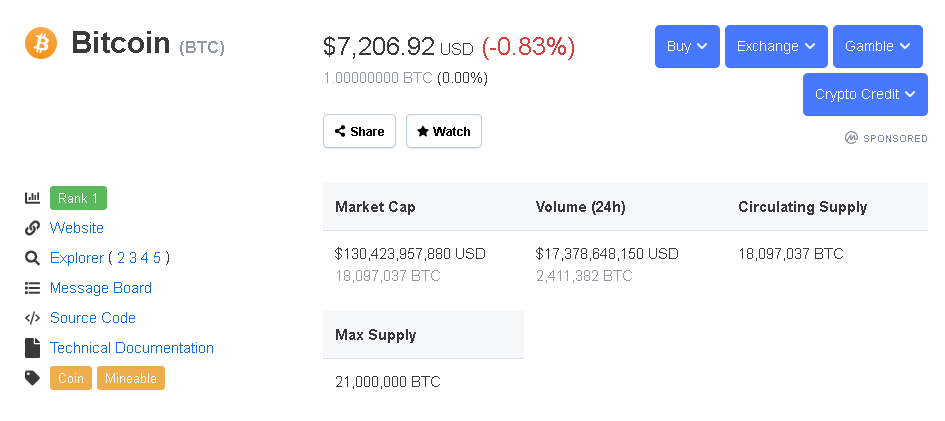
Task: Click the chain link icon beside Website
Action: pyautogui.click(x=33, y=228)
